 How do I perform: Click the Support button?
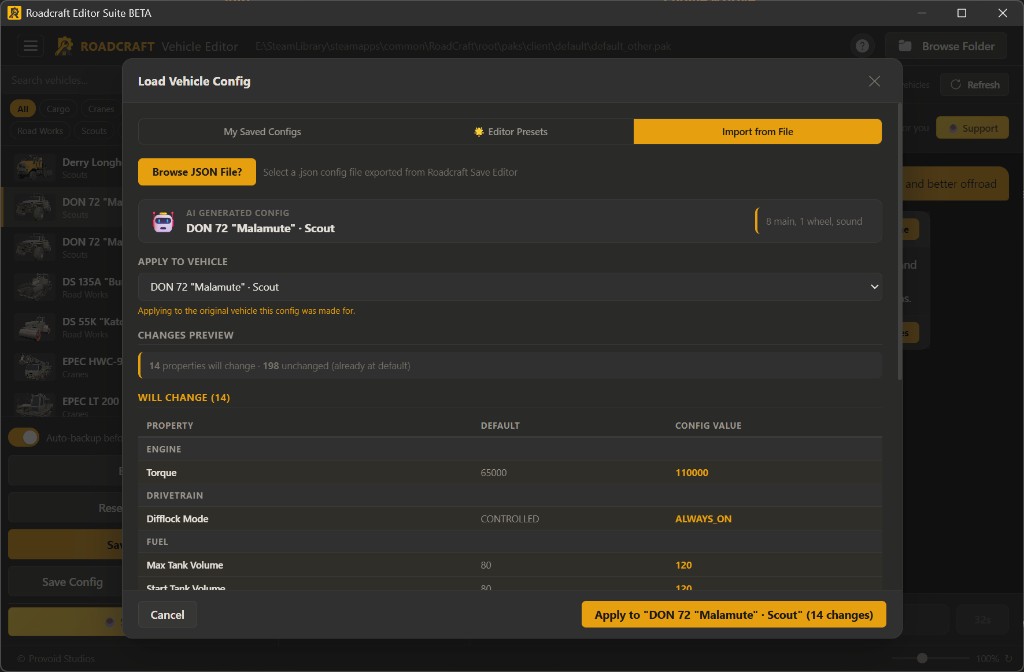[x=972, y=129]
